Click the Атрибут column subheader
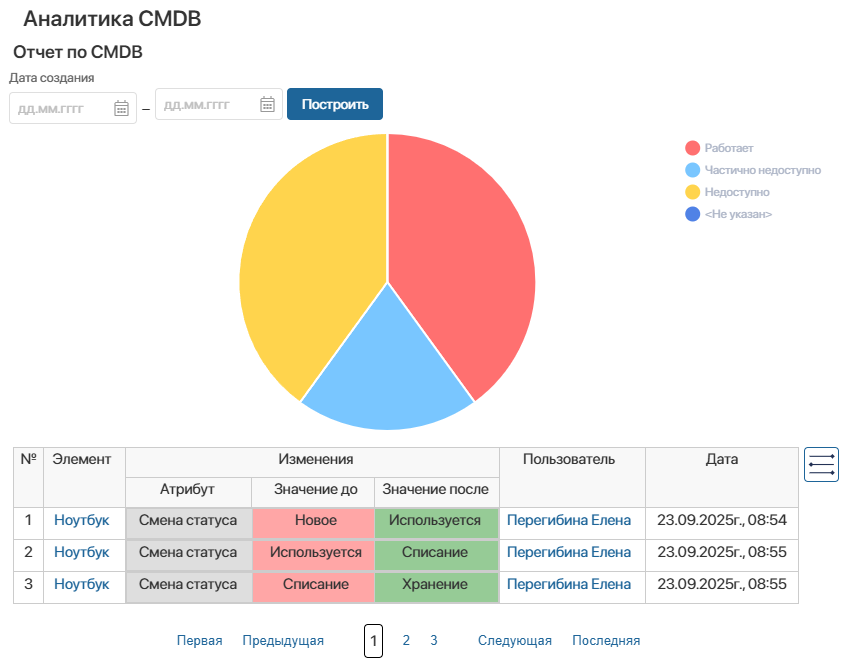This screenshot has height=668, width=847. coord(187,490)
